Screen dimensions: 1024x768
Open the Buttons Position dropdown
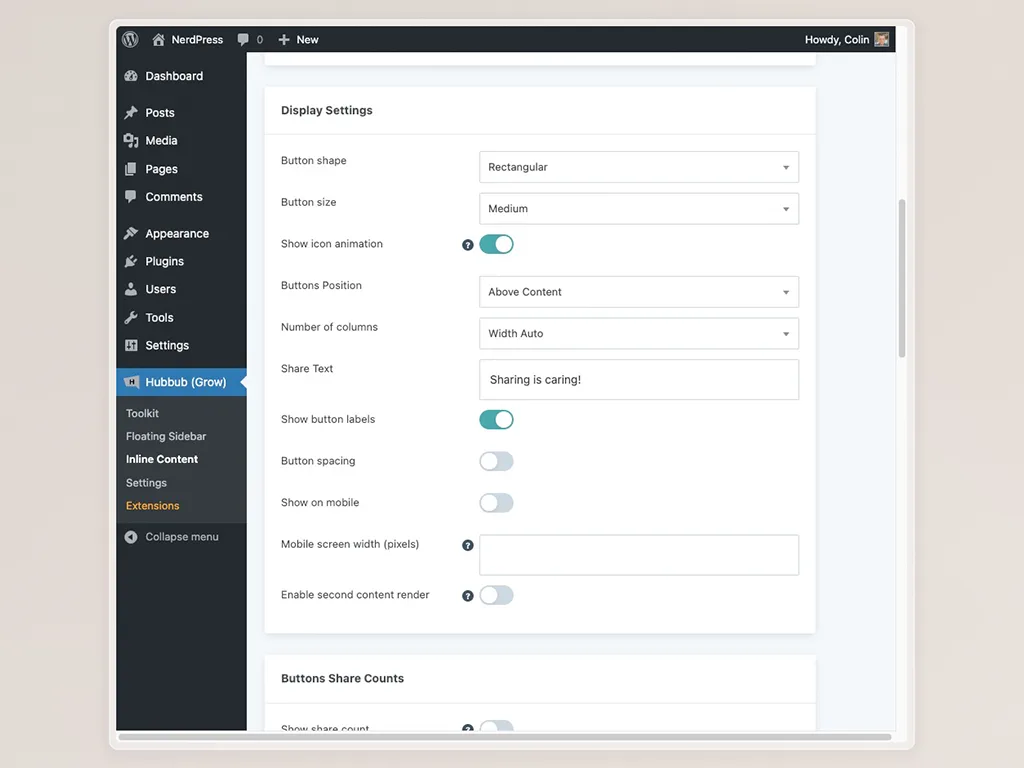coord(639,292)
